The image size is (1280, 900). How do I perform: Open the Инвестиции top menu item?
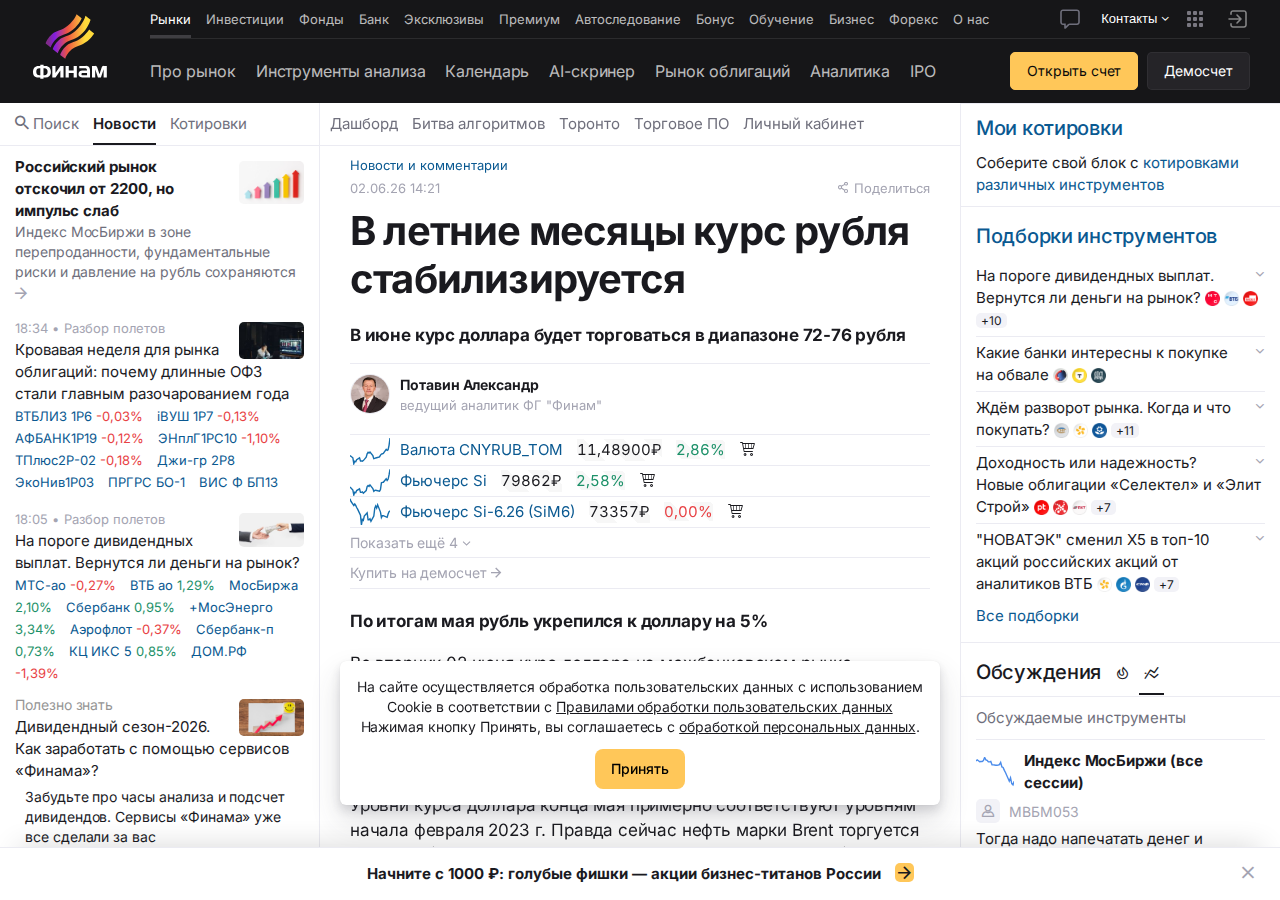click(245, 19)
